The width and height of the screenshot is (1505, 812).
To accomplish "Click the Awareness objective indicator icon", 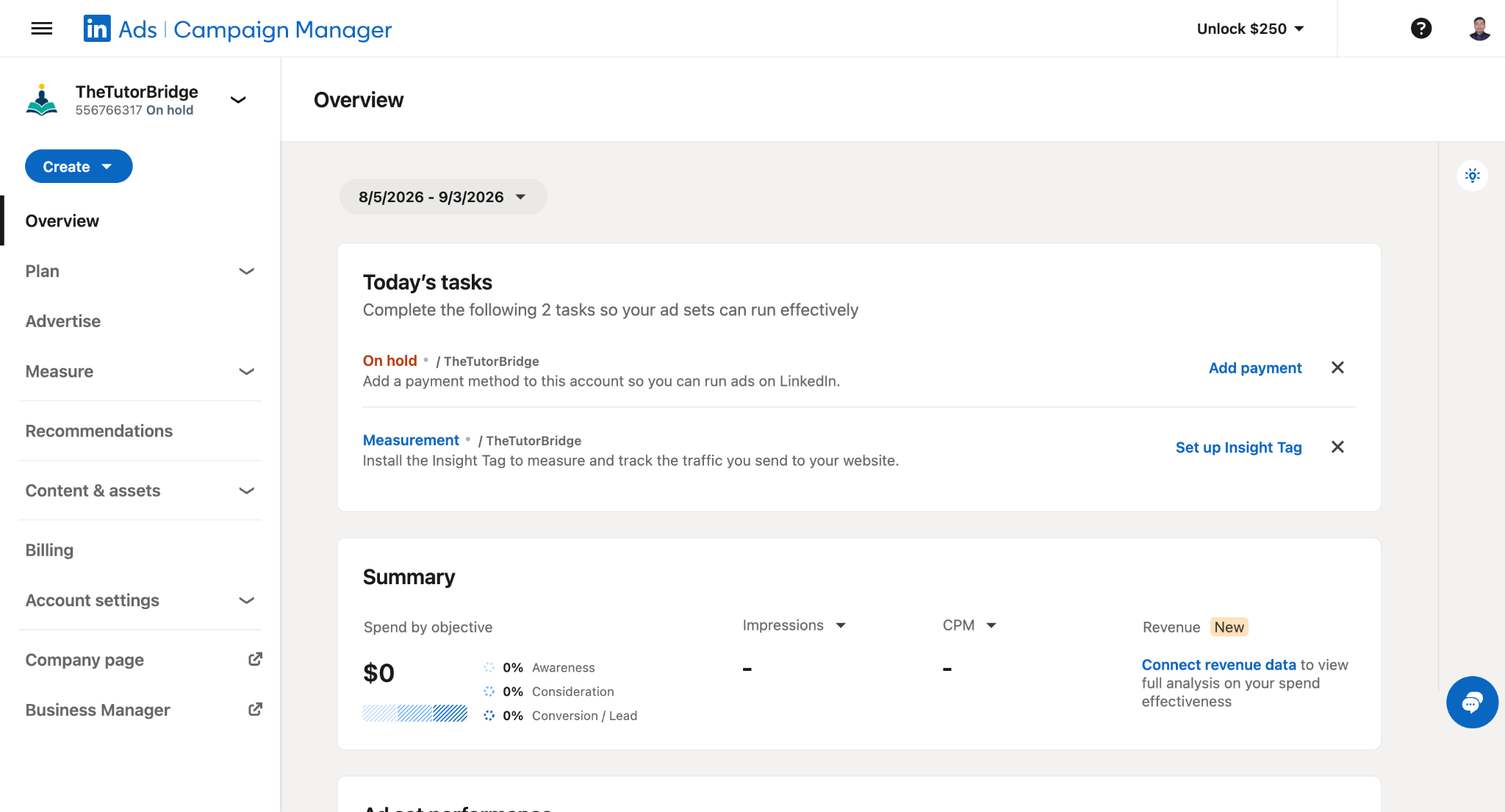I will pyautogui.click(x=489, y=667).
